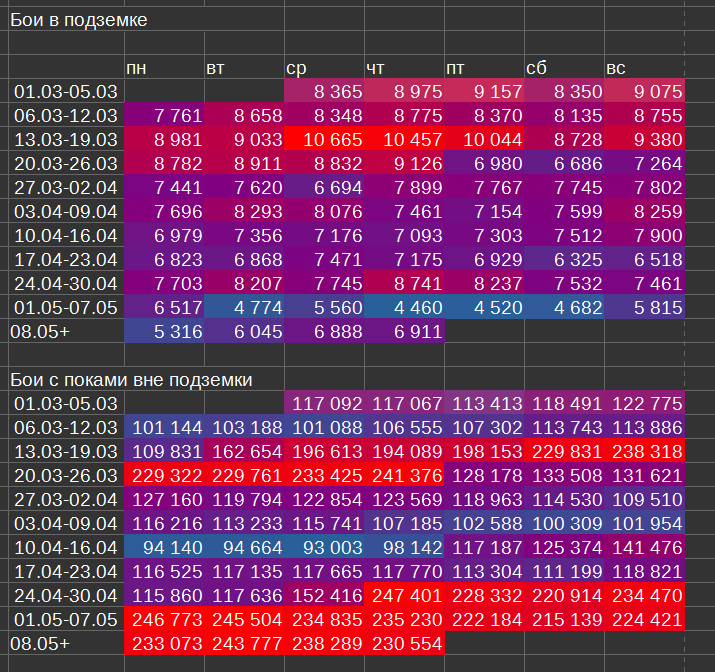Select the cell with value 127 160
This screenshot has height=672, width=715.
[164, 499]
